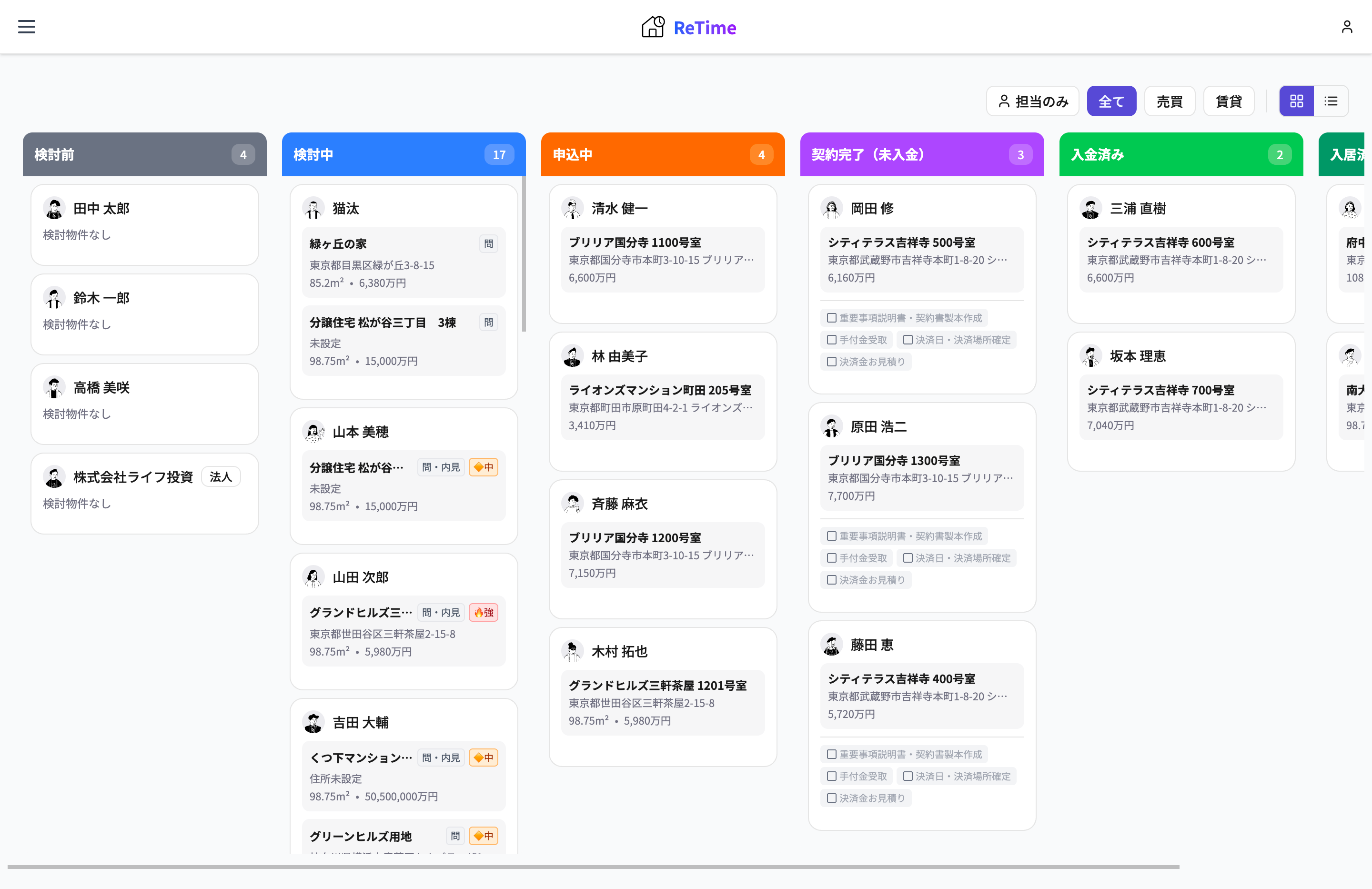Click 岡田 修's avatar icon
1372x889 pixels.
(x=831, y=209)
